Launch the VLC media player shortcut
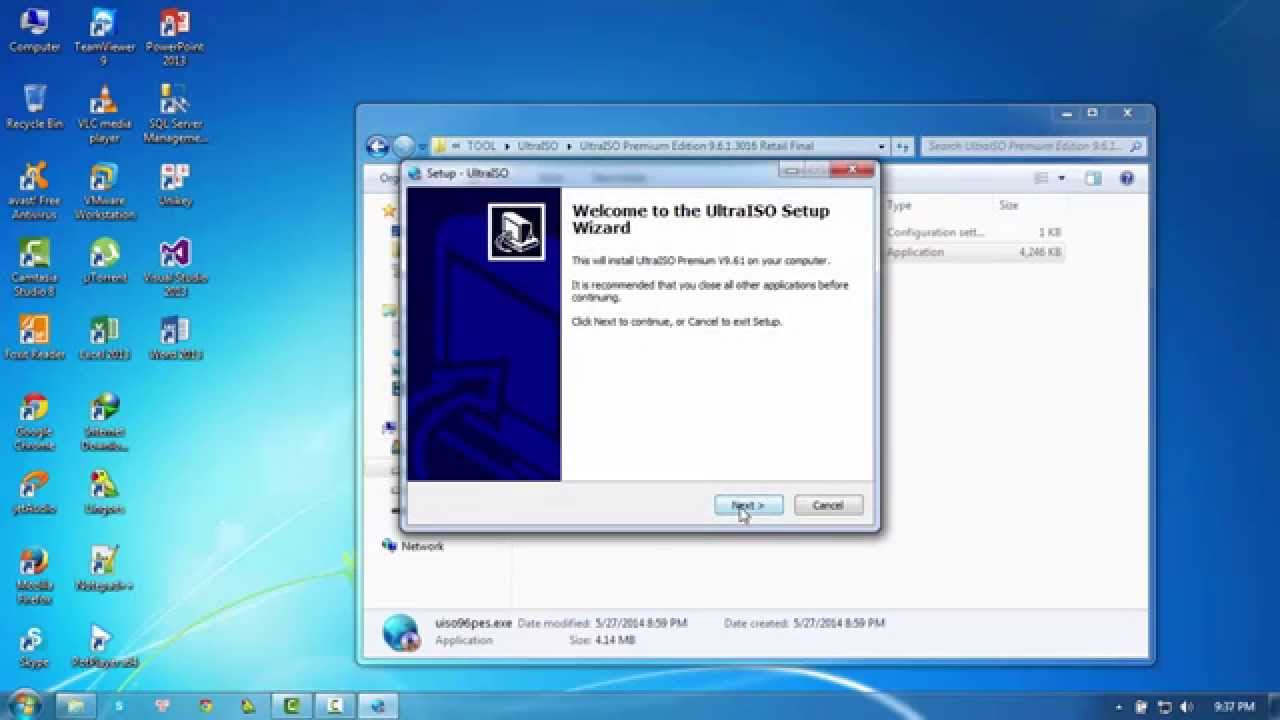The height and width of the screenshot is (720, 1280). click(104, 113)
